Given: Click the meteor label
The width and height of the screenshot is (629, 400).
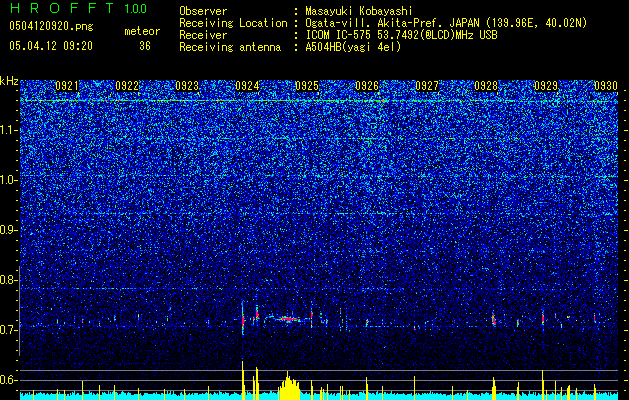Looking at the screenshot, I should [142, 31].
